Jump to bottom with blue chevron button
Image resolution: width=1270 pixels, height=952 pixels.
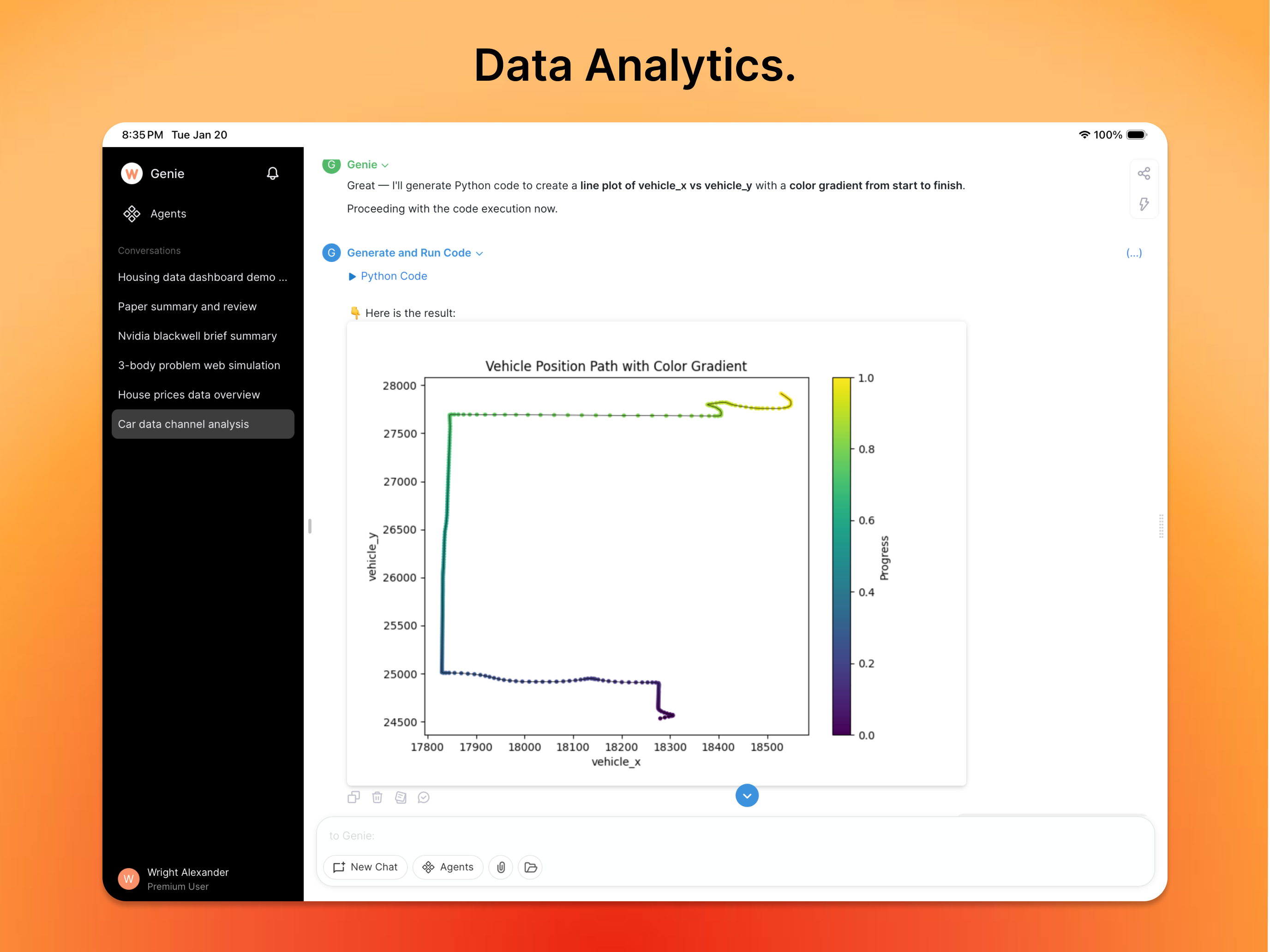(x=747, y=795)
